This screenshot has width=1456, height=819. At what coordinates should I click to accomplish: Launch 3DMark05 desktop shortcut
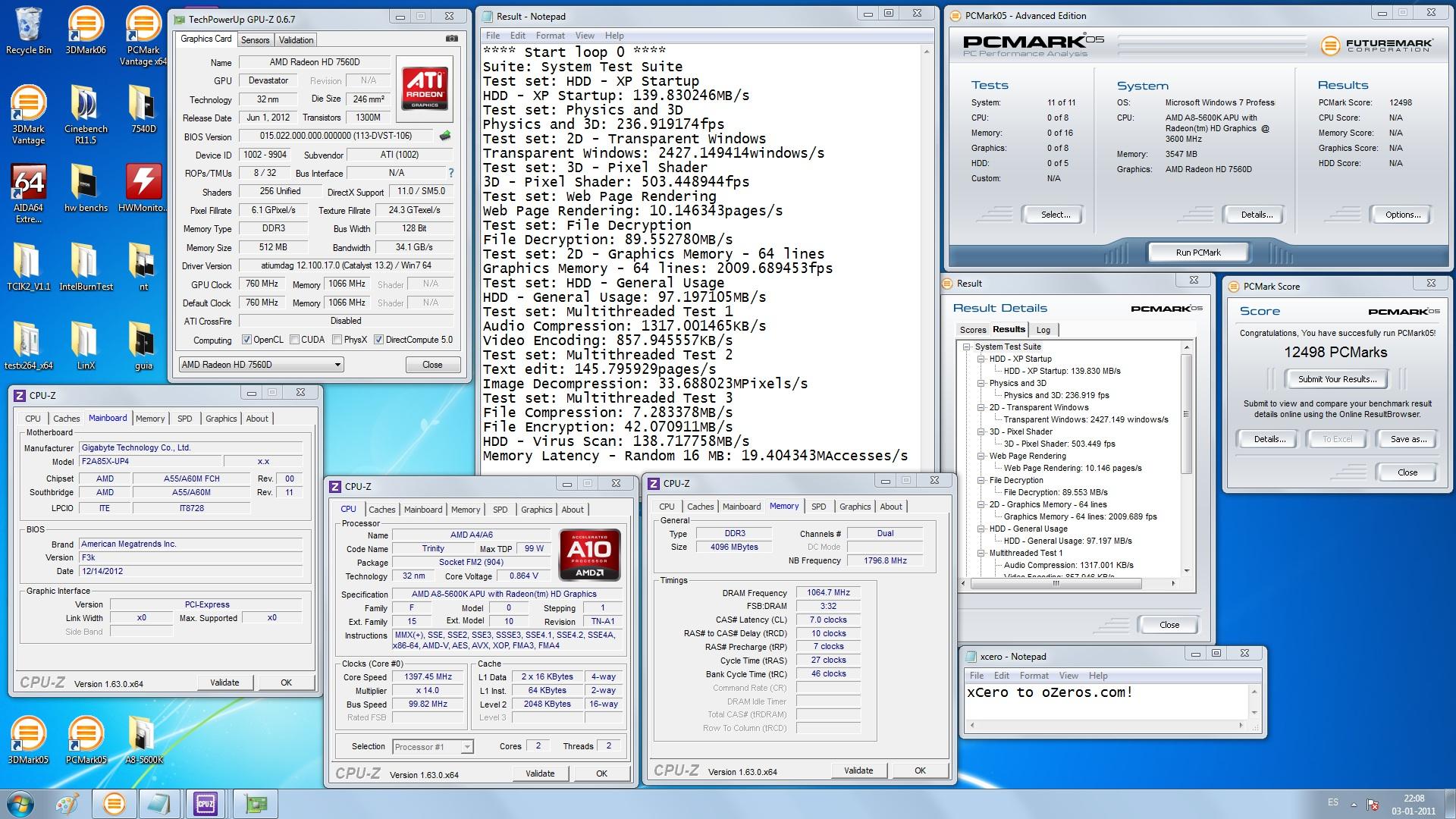pyautogui.click(x=28, y=740)
